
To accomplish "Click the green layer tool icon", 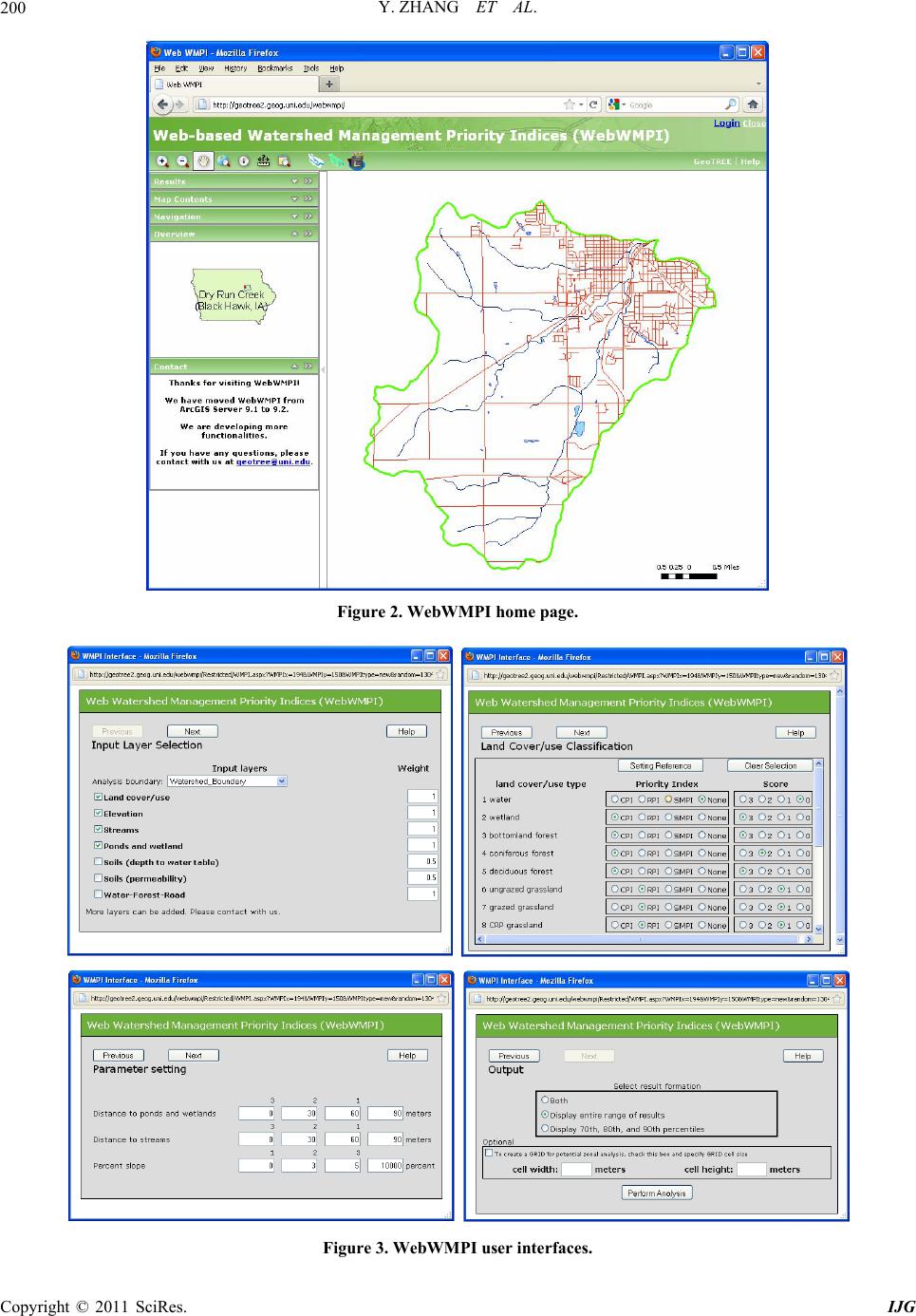I will click(335, 160).
